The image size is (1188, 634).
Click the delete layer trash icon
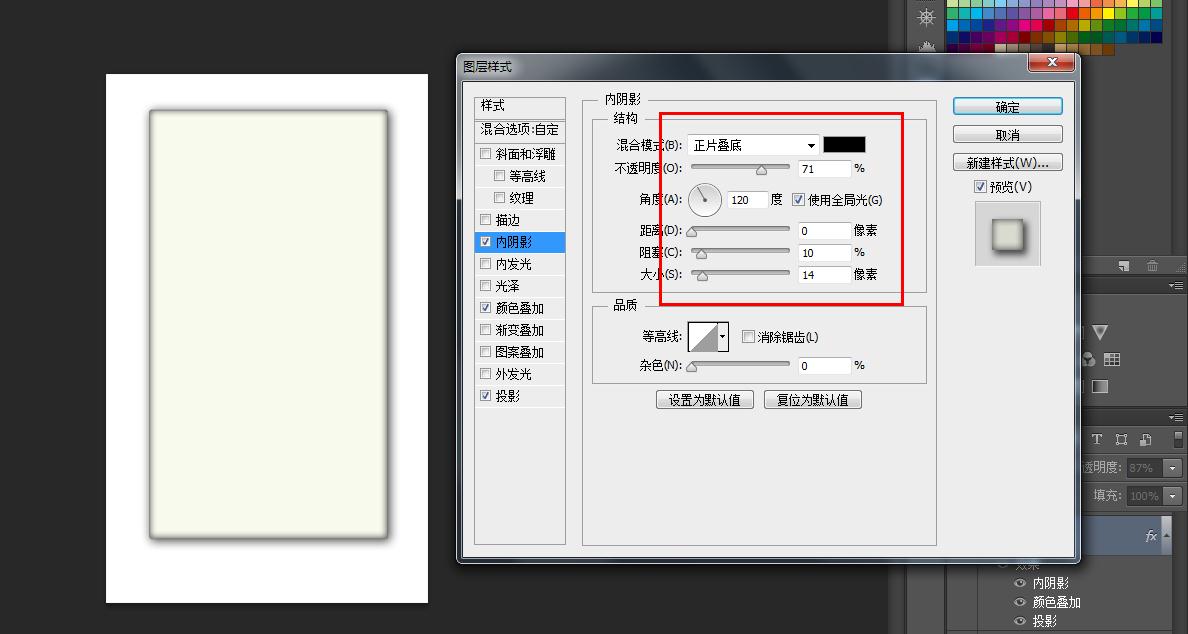[x=1152, y=267]
